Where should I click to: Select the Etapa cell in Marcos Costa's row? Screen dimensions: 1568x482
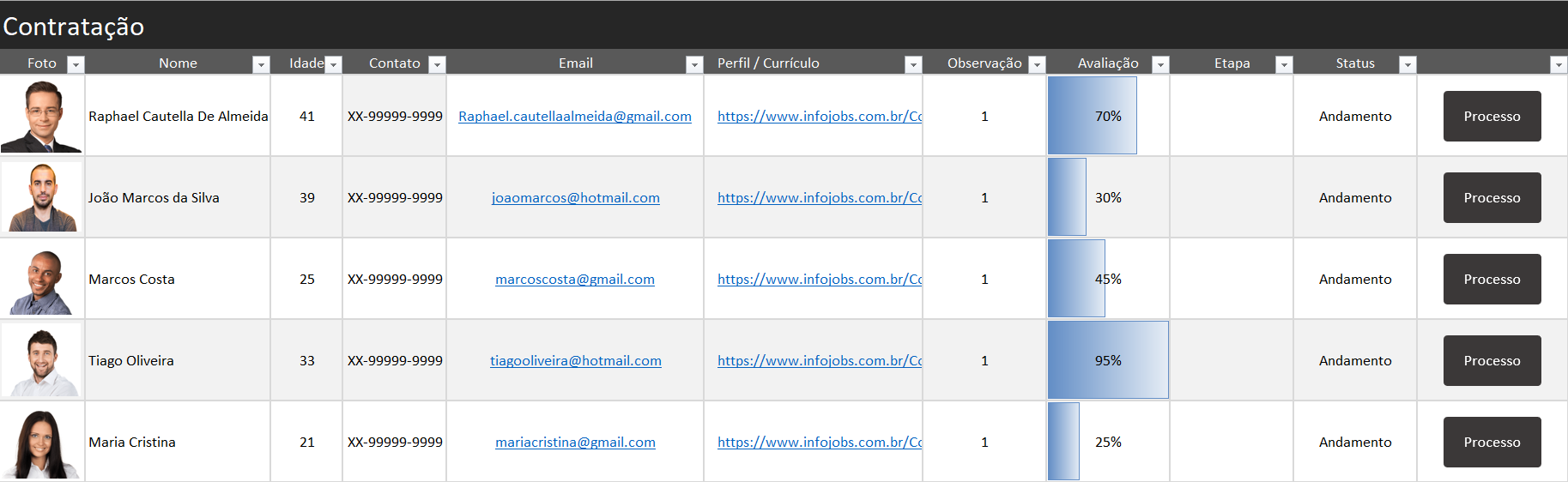1232,280
